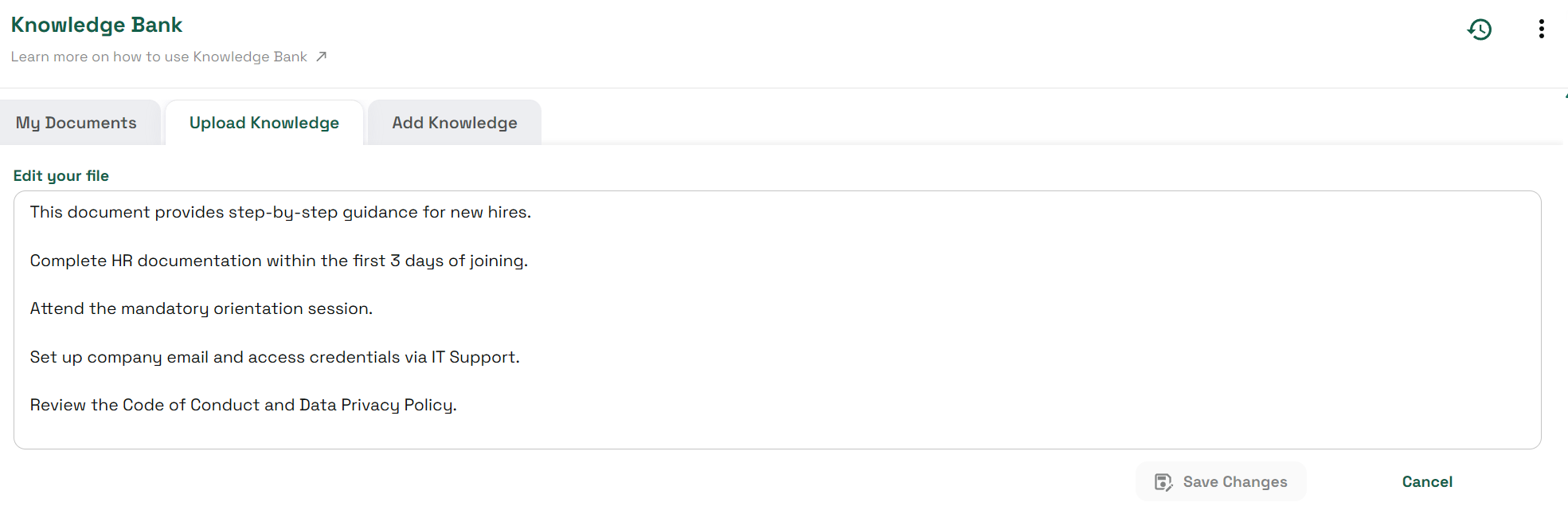The height and width of the screenshot is (514, 1568).
Task: Click the Knowledge Bank page heading
Action: click(x=96, y=25)
